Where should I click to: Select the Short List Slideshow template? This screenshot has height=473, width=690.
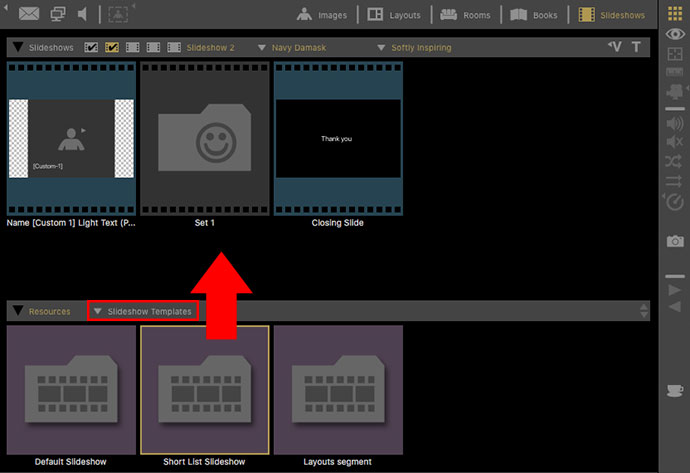tap(204, 389)
